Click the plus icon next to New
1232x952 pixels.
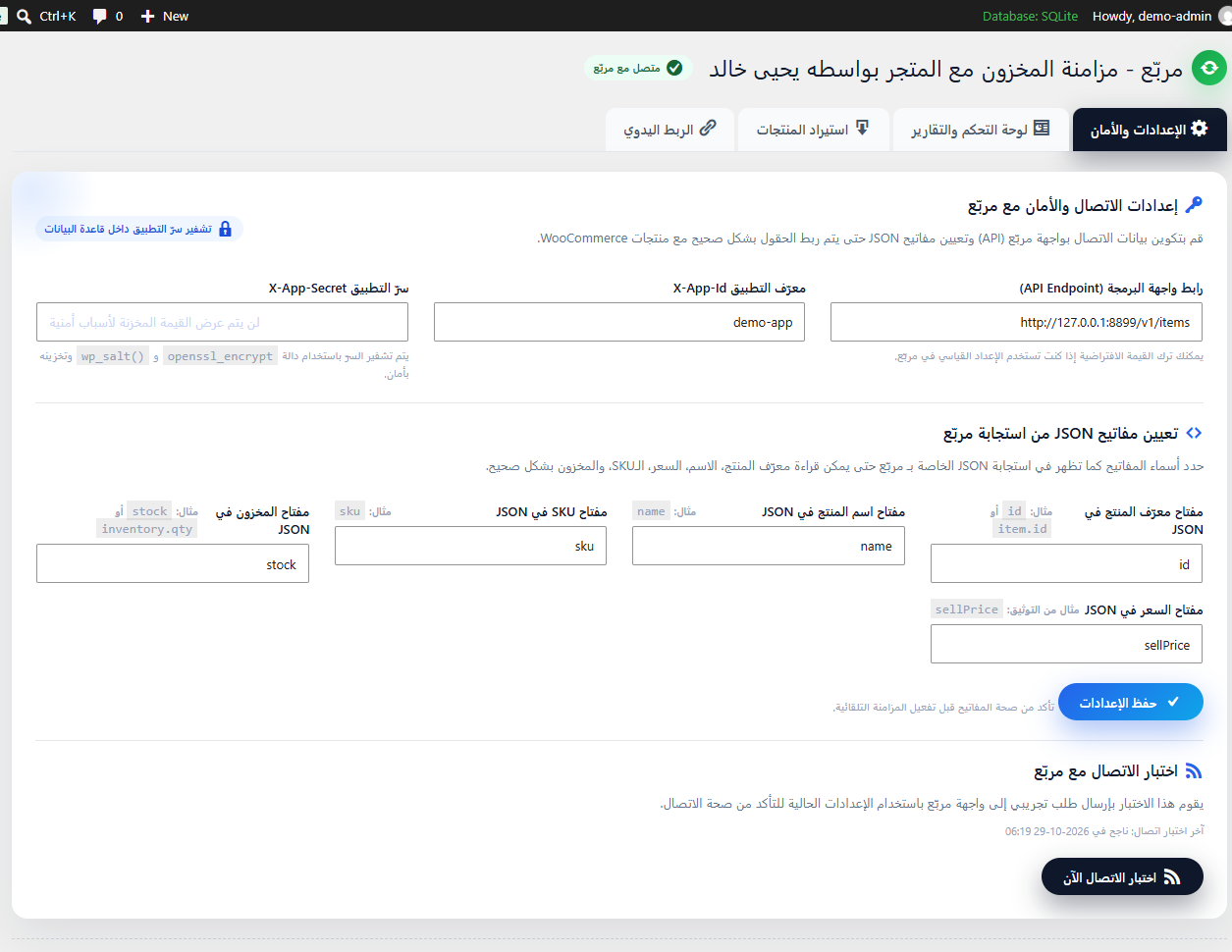click(147, 16)
